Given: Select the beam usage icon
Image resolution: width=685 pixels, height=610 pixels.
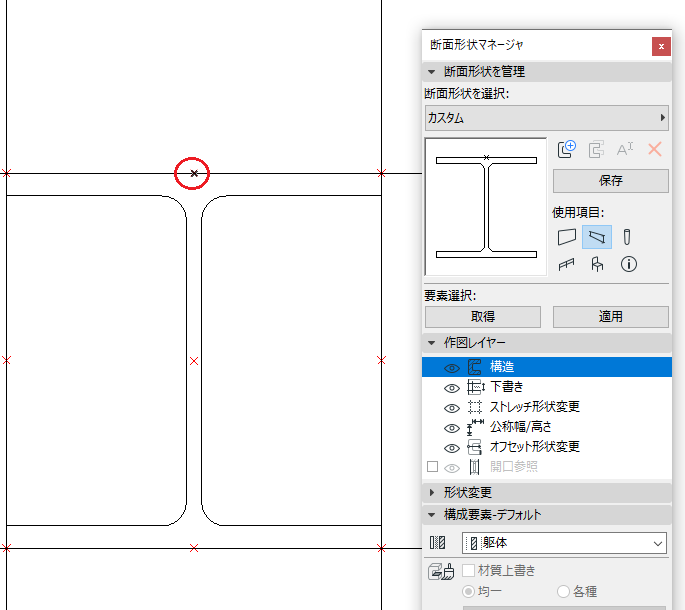Looking at the screenshot, I should point(597,237).
